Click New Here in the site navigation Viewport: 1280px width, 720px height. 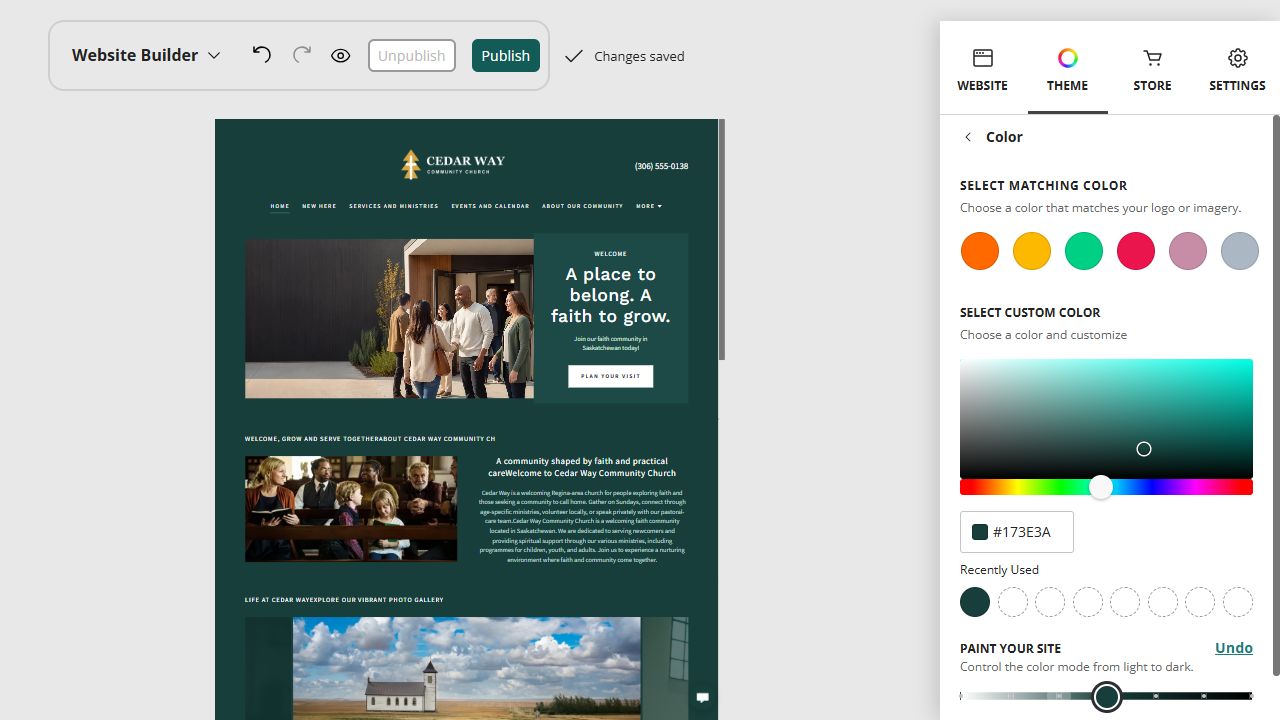319,206
